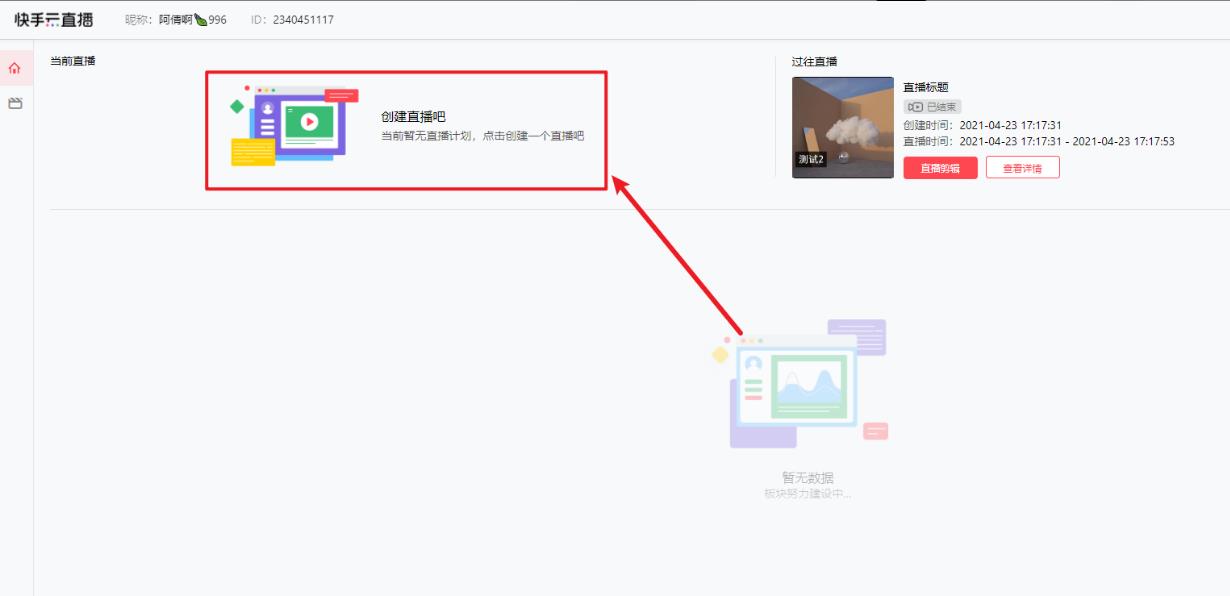Open the home icon in sidebar

[x=14, y=69]
